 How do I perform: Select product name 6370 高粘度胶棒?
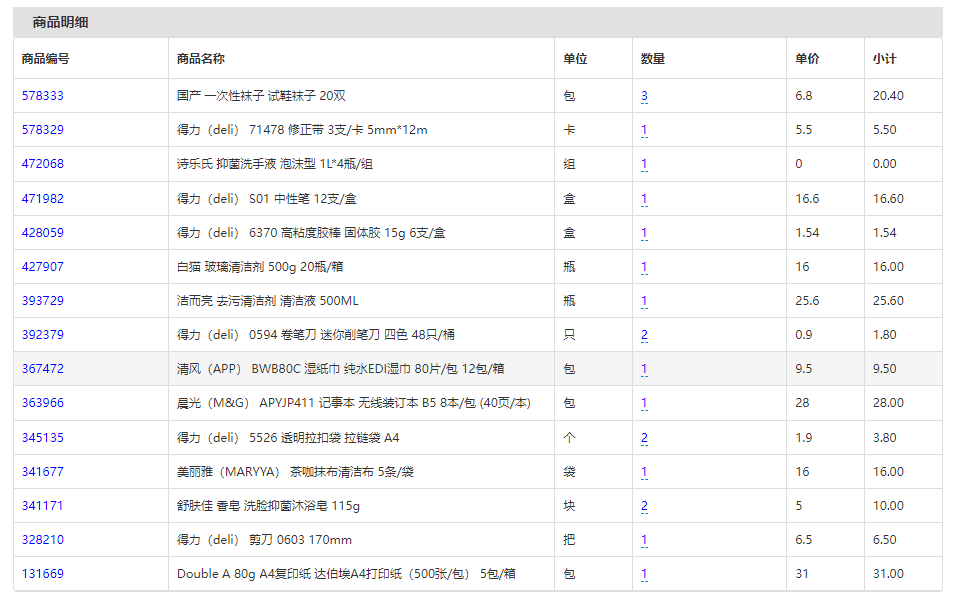coord(311,233)
